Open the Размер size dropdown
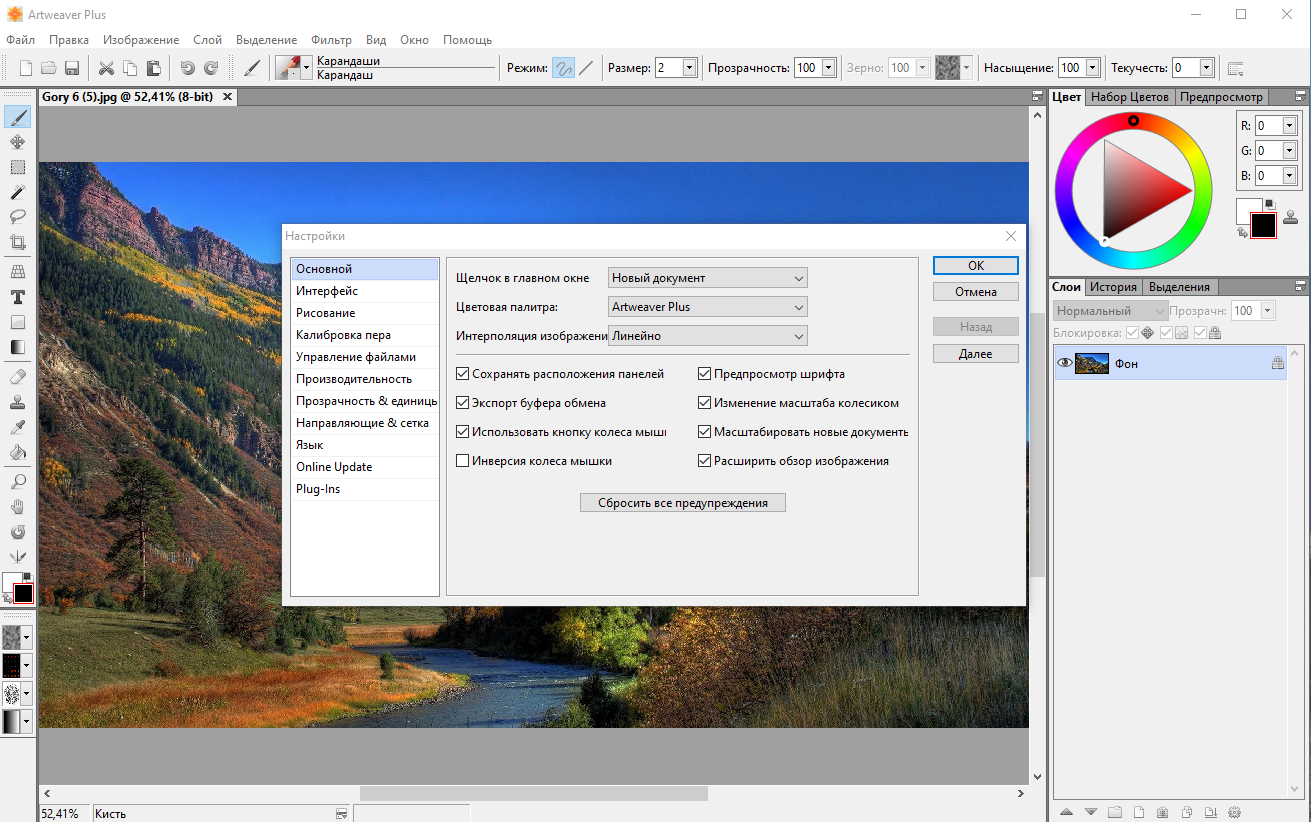 tap(689, 68)
